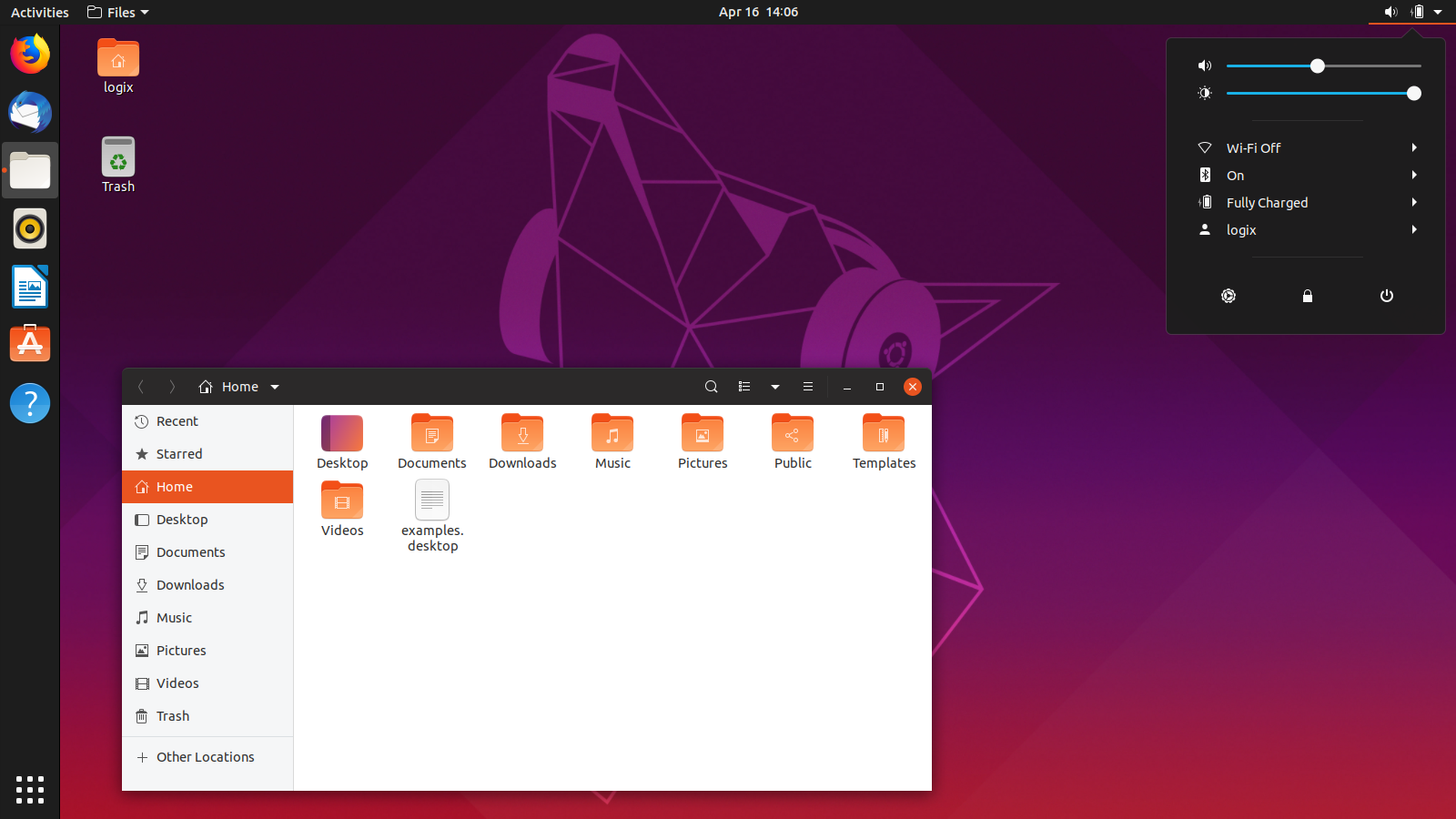Open Rhythmbox from the dock

coord(30,228)
